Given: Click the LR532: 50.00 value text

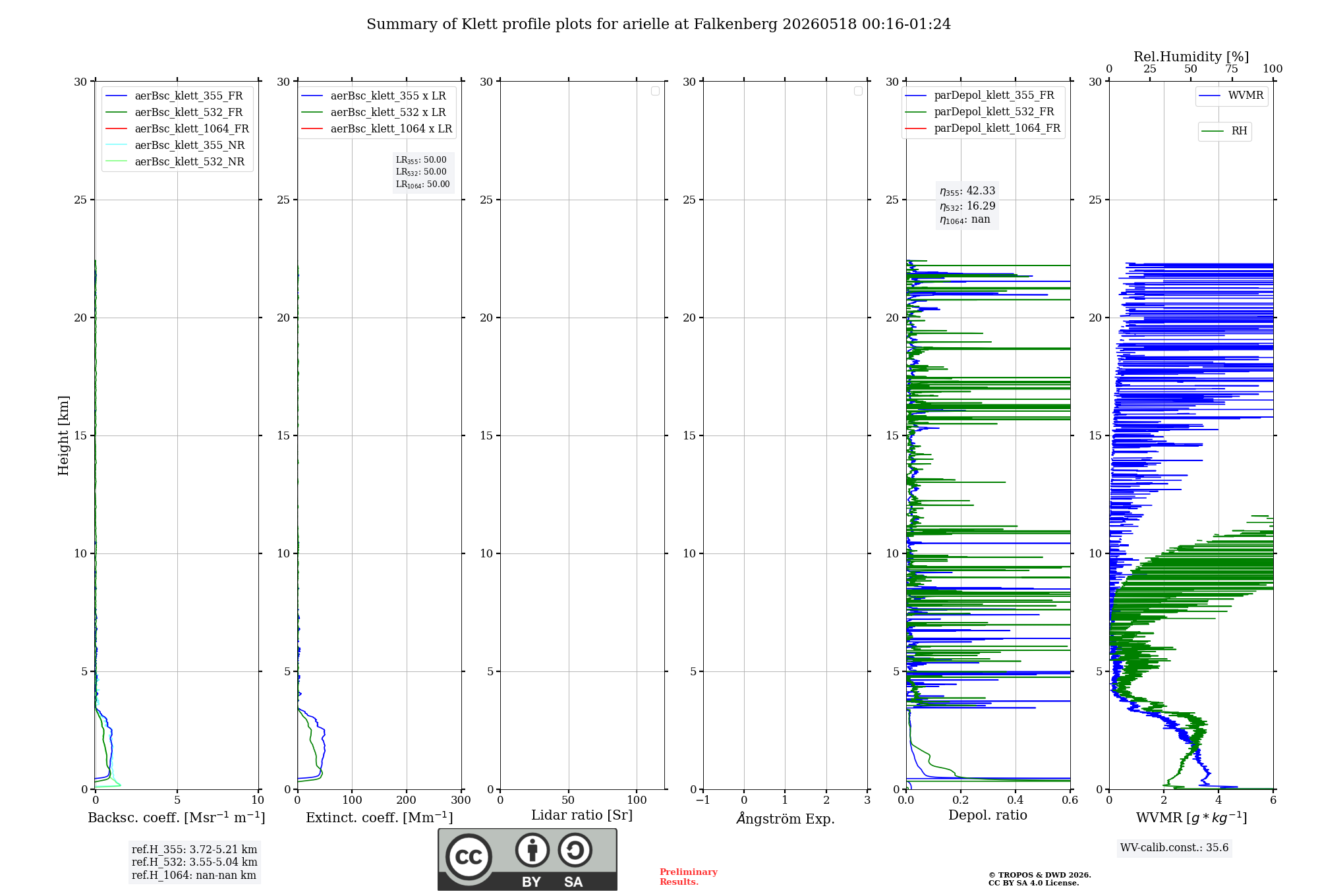Looking at the screenshot, I should [x=421, y=172].
